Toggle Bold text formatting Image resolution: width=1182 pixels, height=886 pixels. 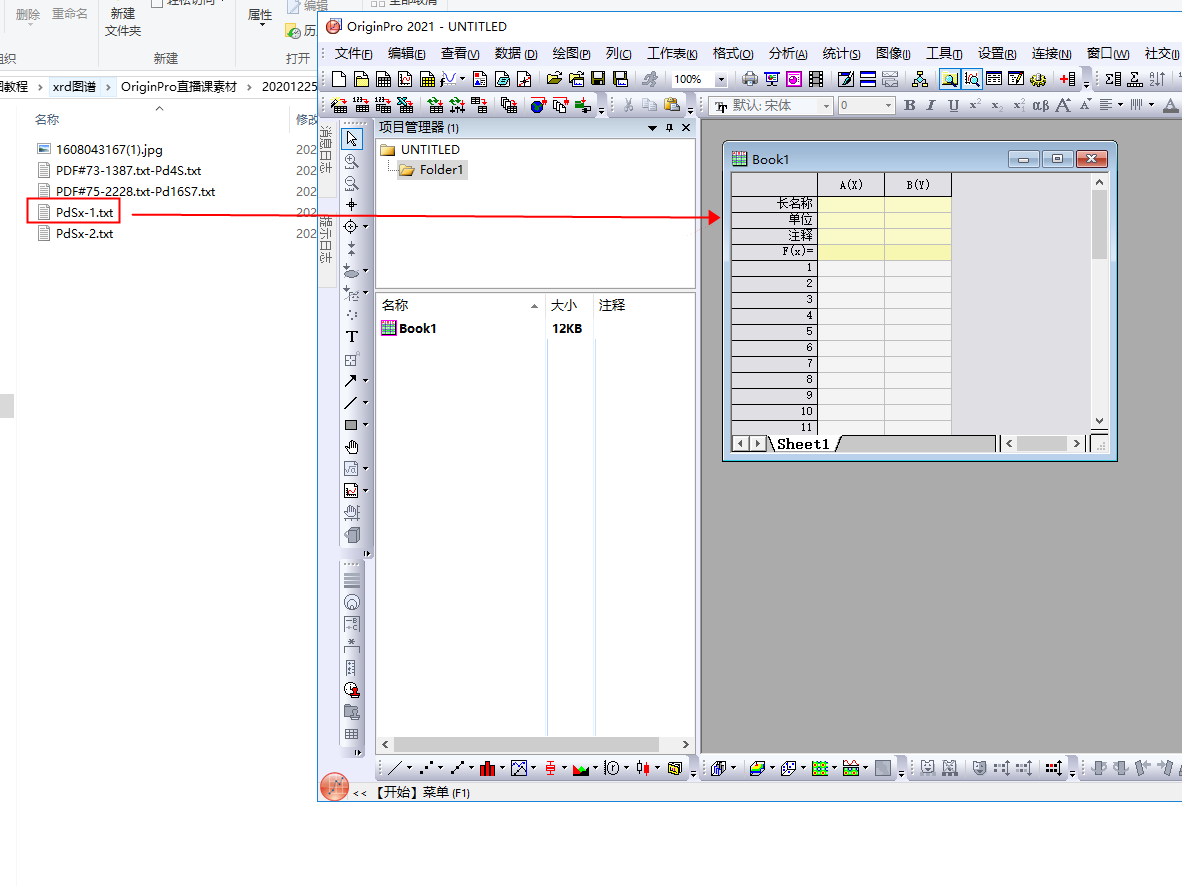pyautogui.click(x=909, y=105)
